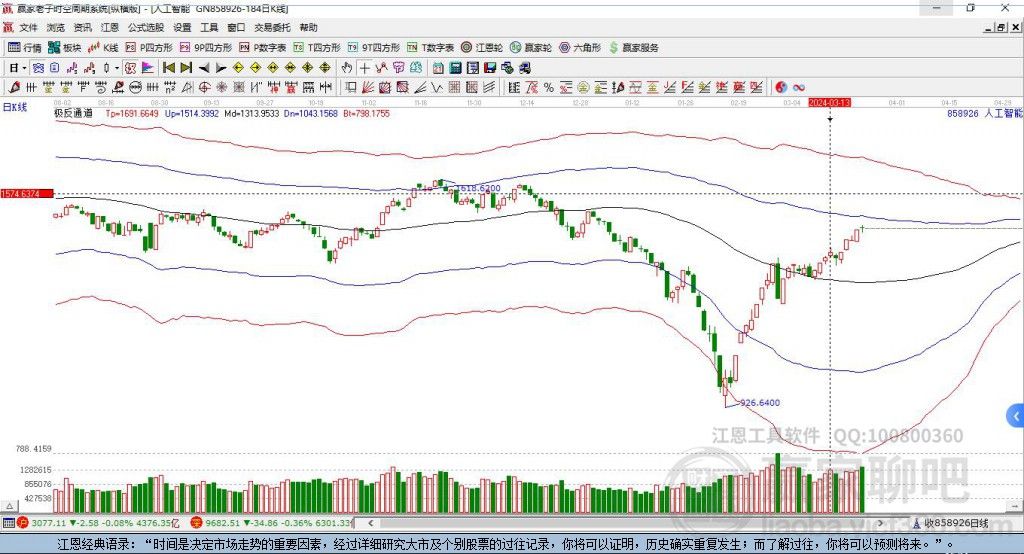Click the up-arrow button beside volume
Image resolution: width=1024 pixels, height=554 pixels.
click(9, 506)
